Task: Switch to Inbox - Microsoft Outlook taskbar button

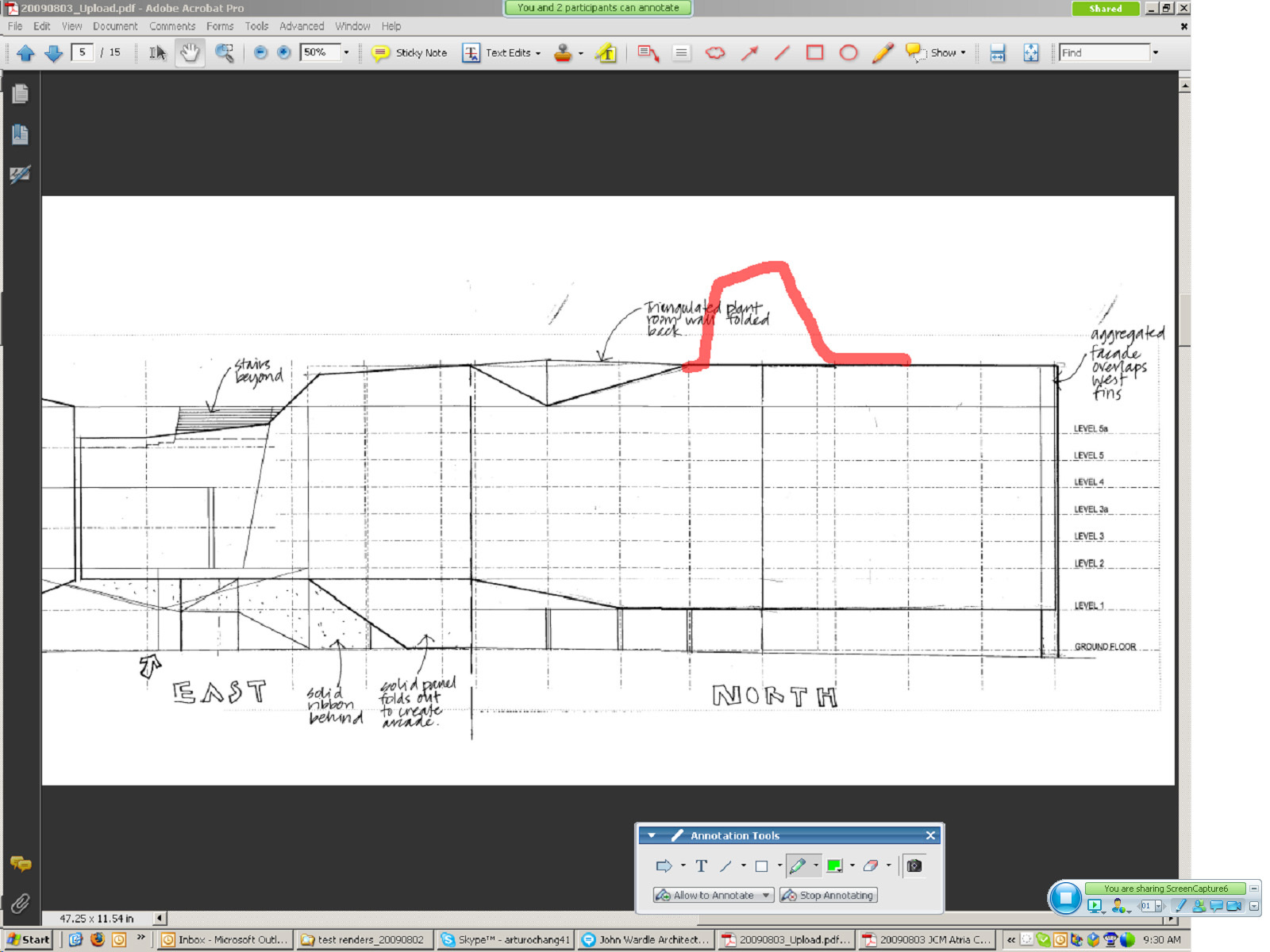Action: (x=225, y=939)
